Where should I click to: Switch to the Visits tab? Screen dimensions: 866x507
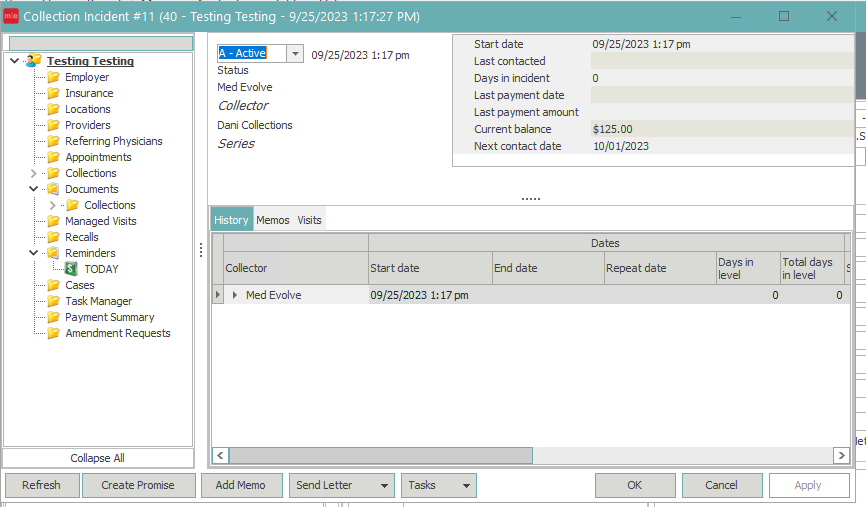pos(309,220)
